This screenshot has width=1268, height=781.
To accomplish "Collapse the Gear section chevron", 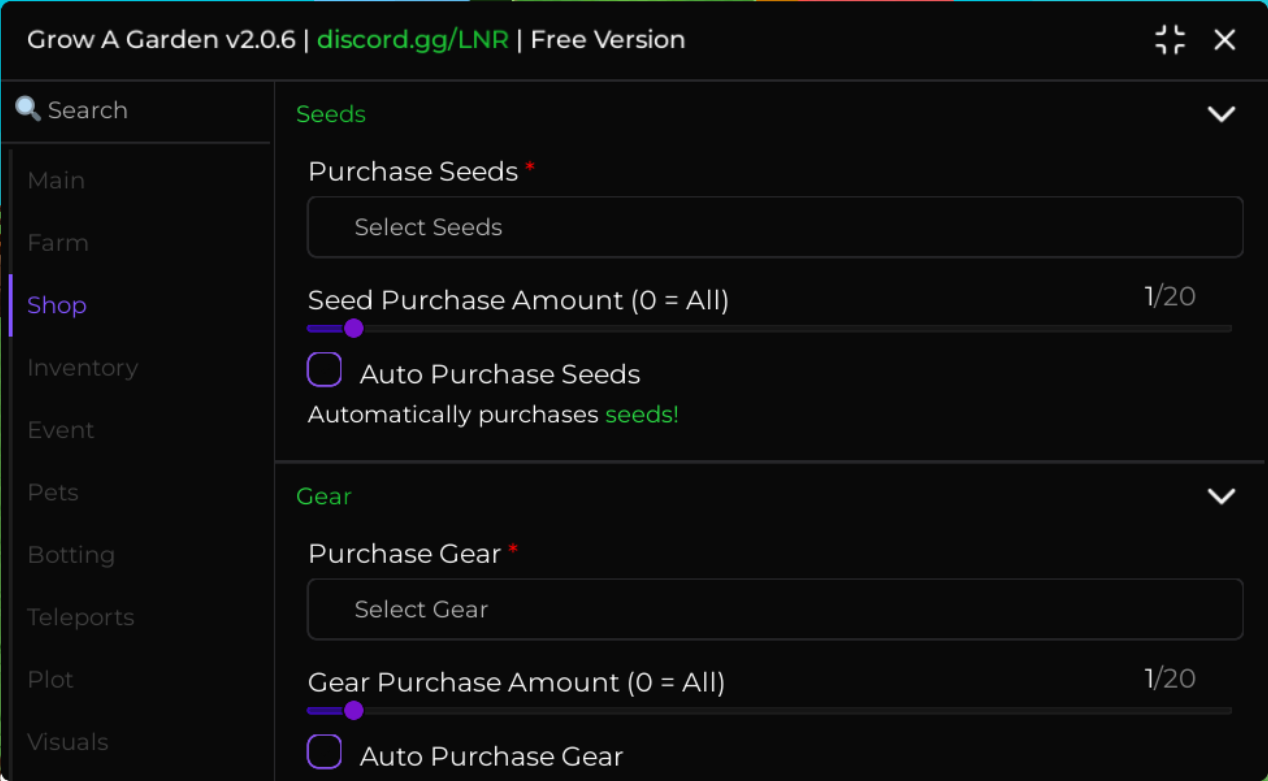I will click(x=1221, y=496).
